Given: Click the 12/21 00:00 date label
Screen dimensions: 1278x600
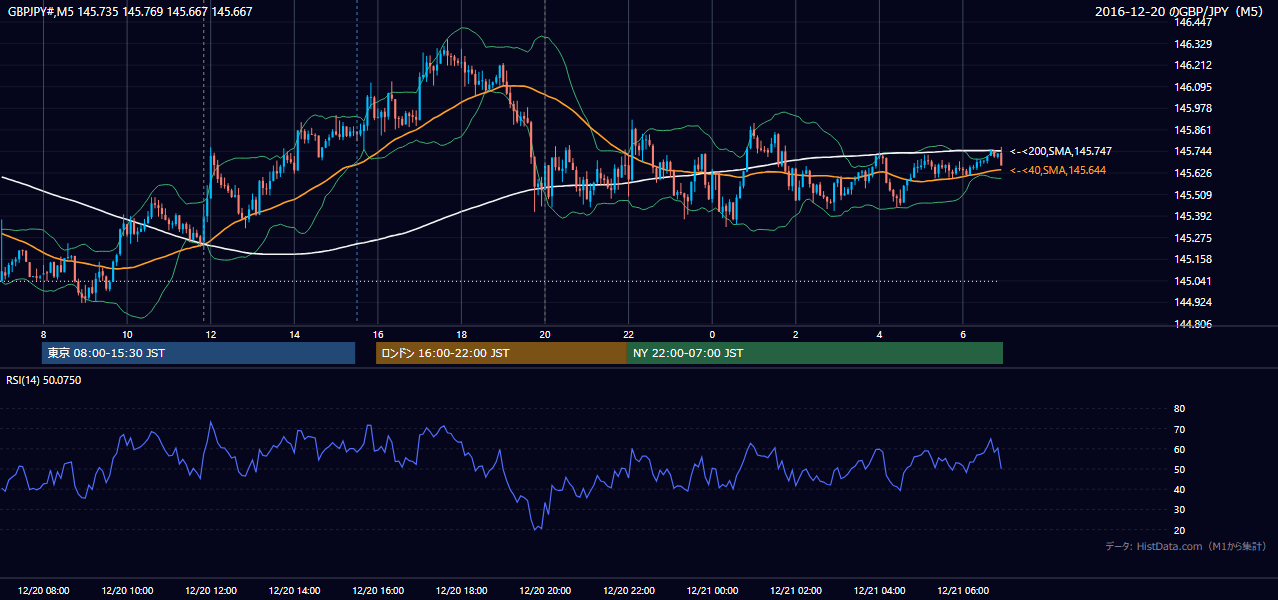Looking at the screenshot, I should [712, 591].
